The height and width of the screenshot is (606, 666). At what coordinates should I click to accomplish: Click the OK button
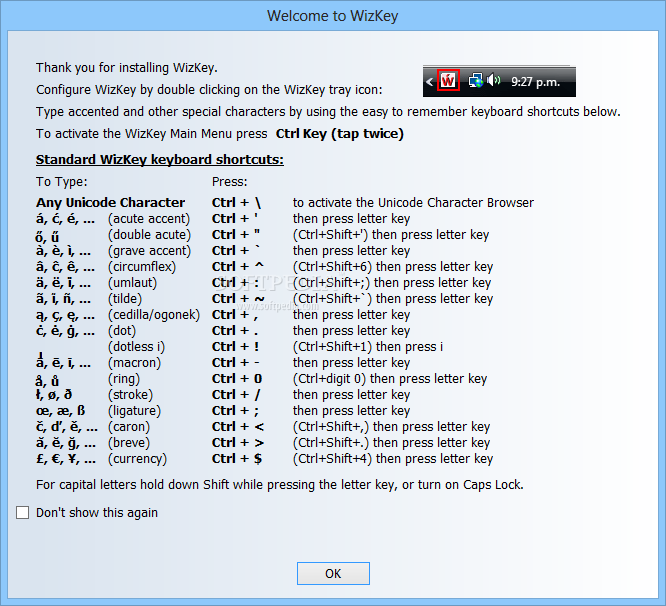[x=333, y=573]
